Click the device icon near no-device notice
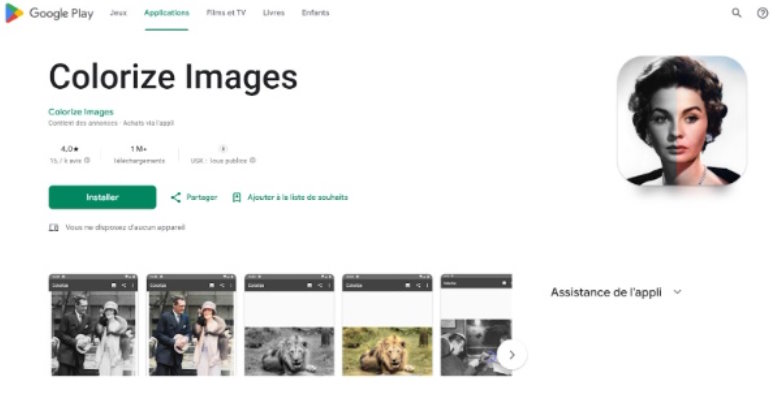The height and width of the screenshot is (407, 775). coord(54,227)
